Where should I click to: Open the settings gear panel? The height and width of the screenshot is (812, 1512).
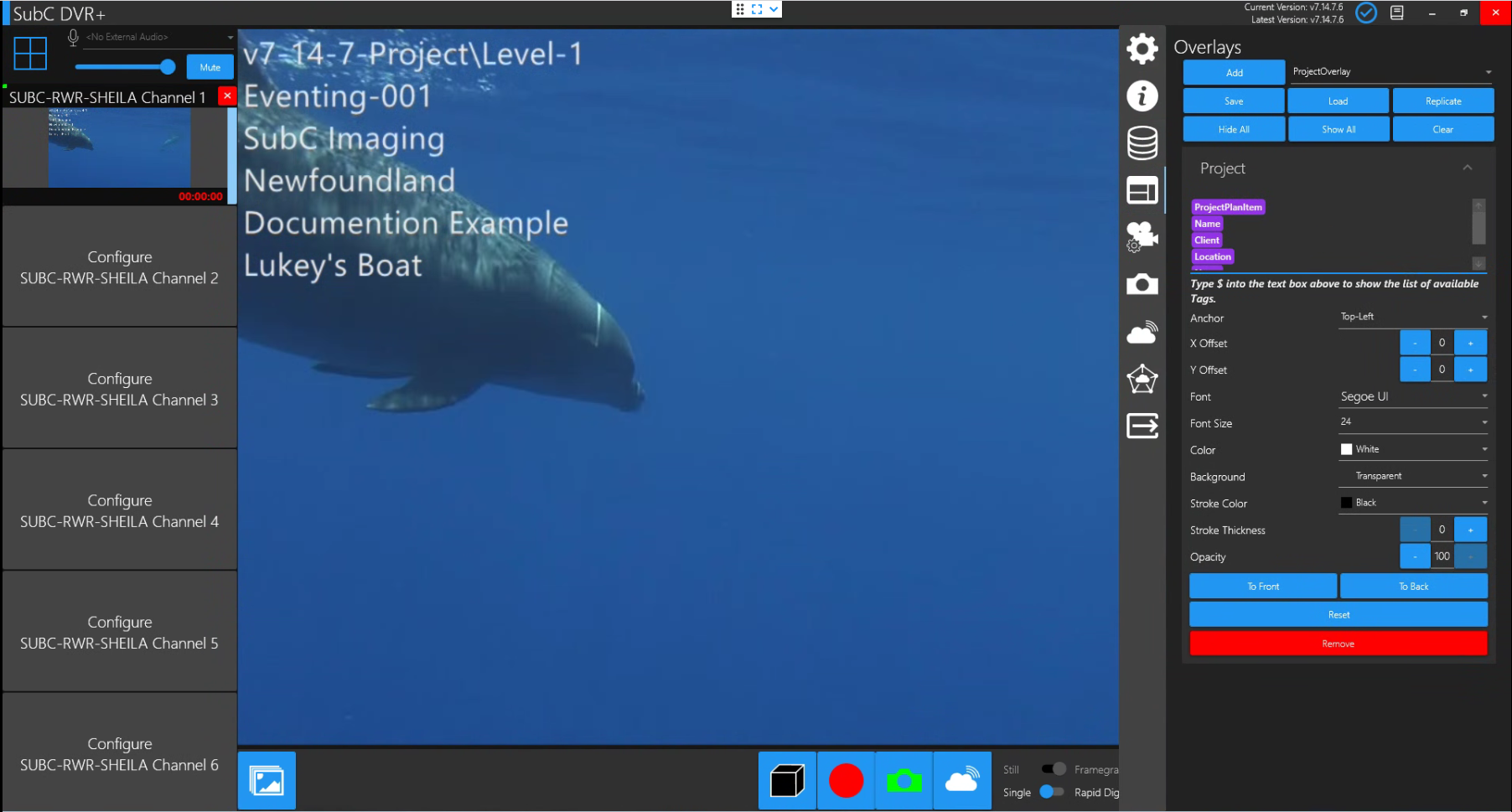click(1142, 49)
